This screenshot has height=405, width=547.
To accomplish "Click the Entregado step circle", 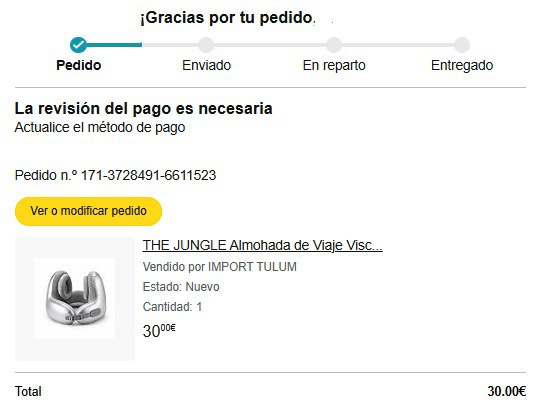I will (x=462, y=45).
